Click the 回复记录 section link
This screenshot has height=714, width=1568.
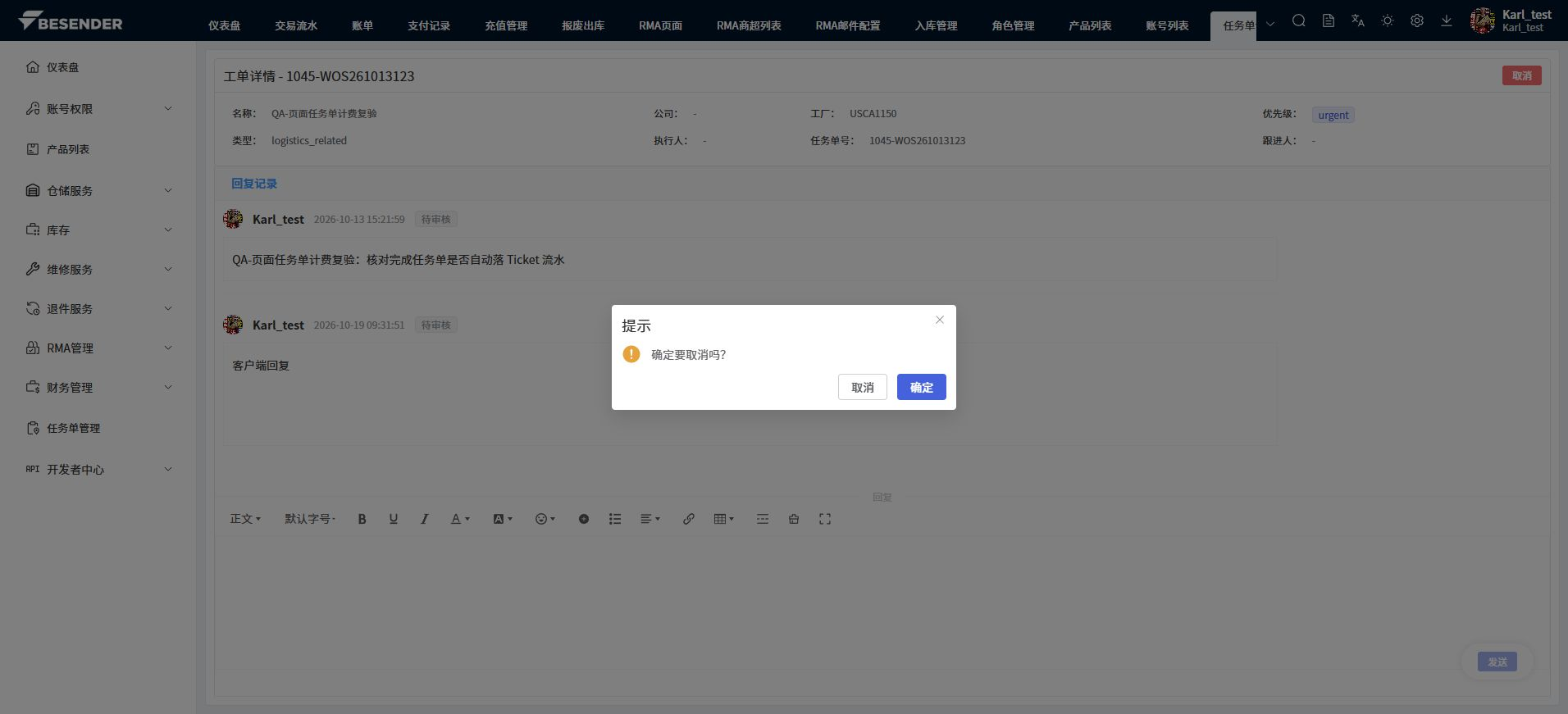[254, 184]
